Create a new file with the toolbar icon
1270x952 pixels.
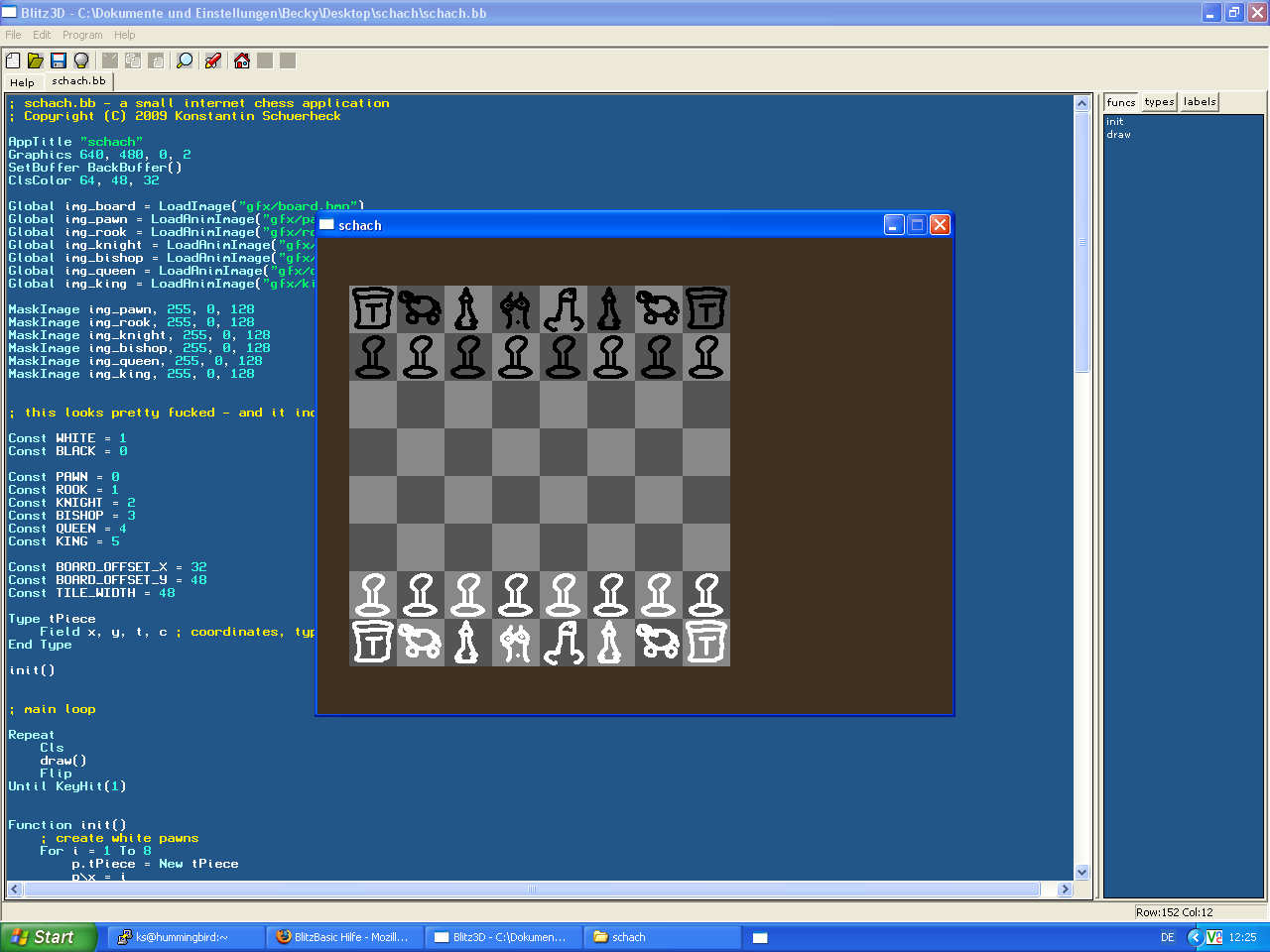[x=13, y=60]
